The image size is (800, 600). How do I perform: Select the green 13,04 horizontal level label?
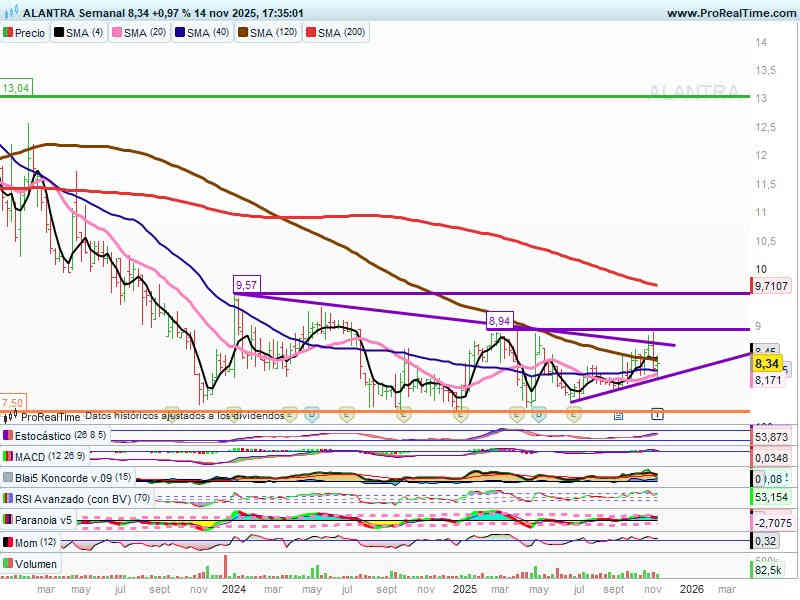[17, 89]
